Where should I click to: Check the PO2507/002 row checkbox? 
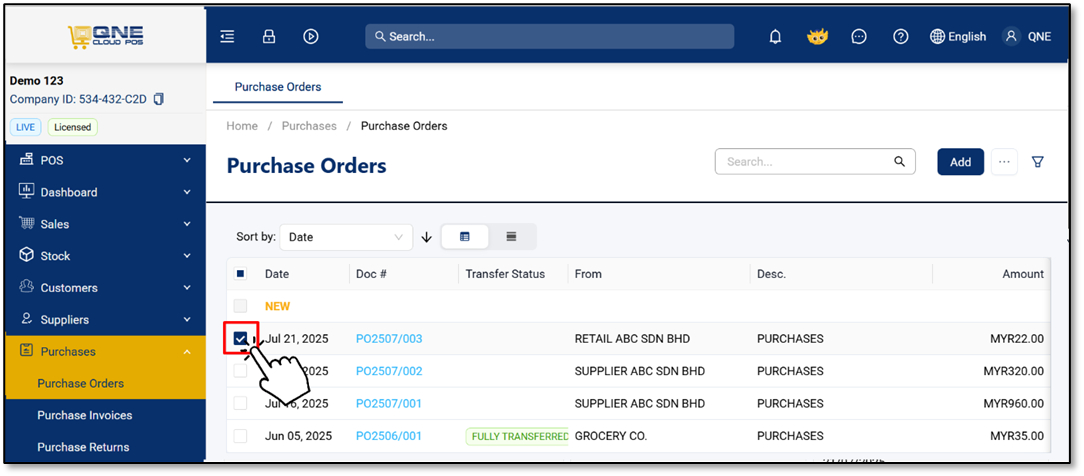coord(240,371)
